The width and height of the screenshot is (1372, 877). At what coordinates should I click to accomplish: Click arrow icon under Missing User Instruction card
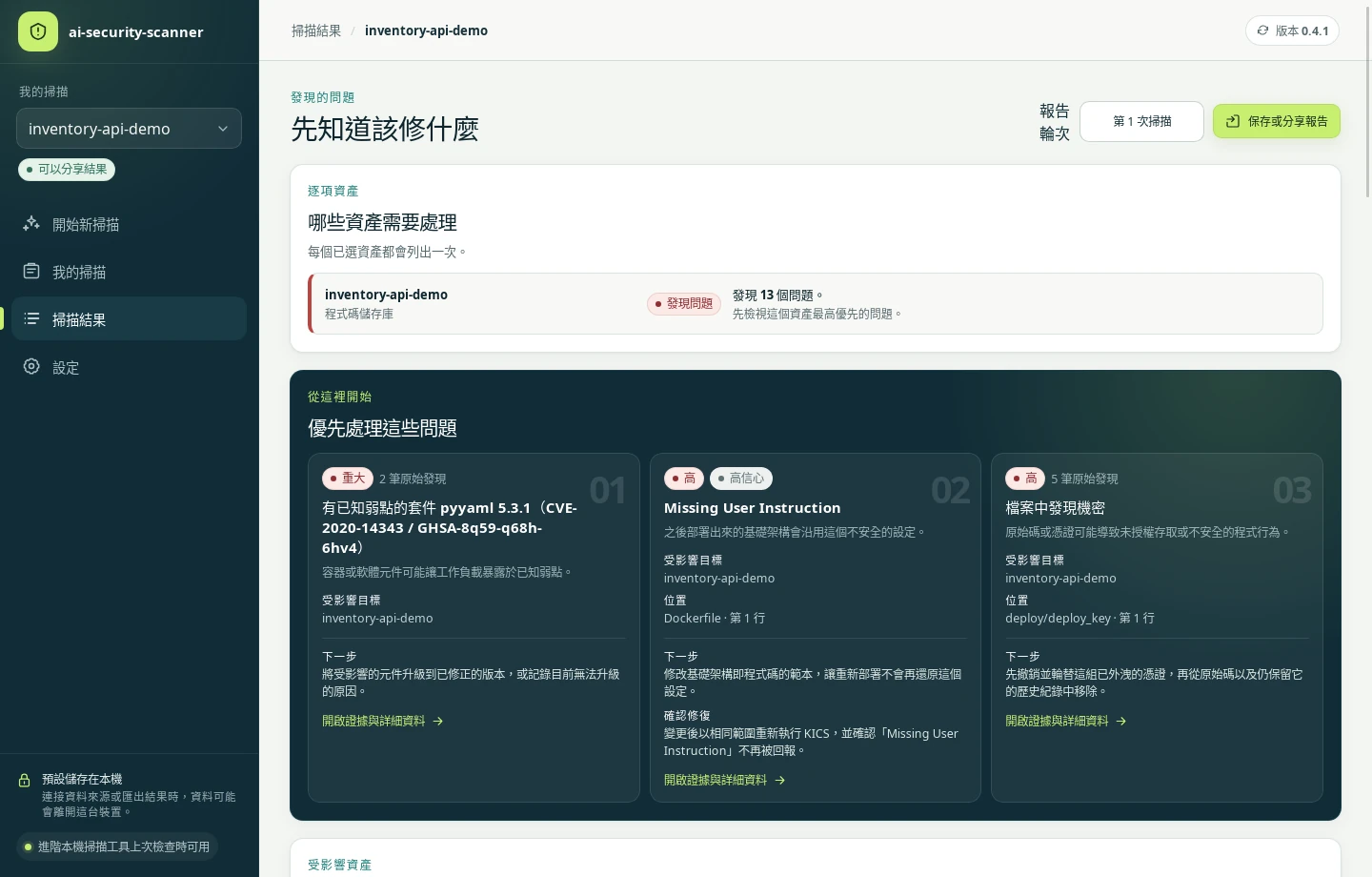coord(780,780)
